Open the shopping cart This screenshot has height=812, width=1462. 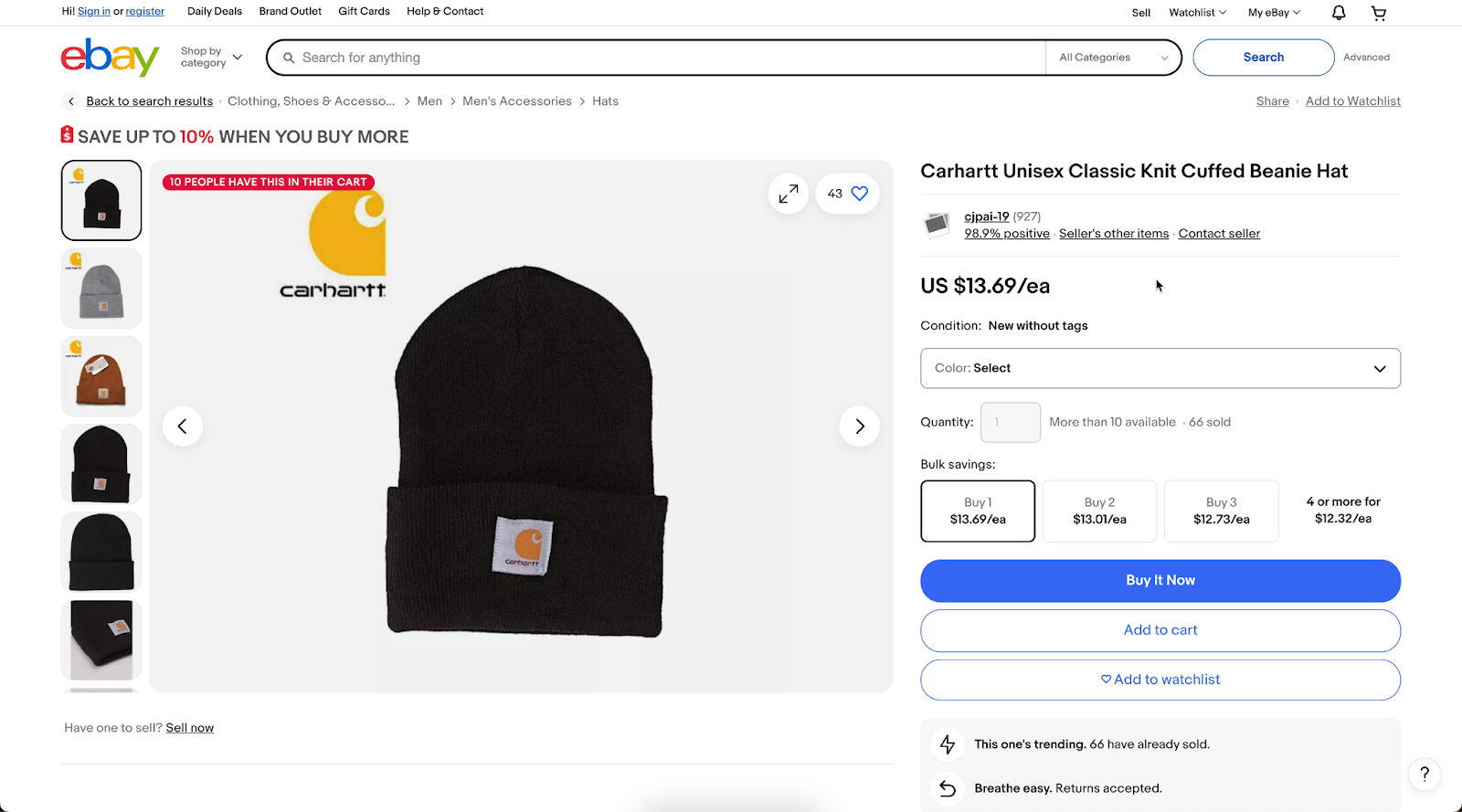coord(1378,12)
